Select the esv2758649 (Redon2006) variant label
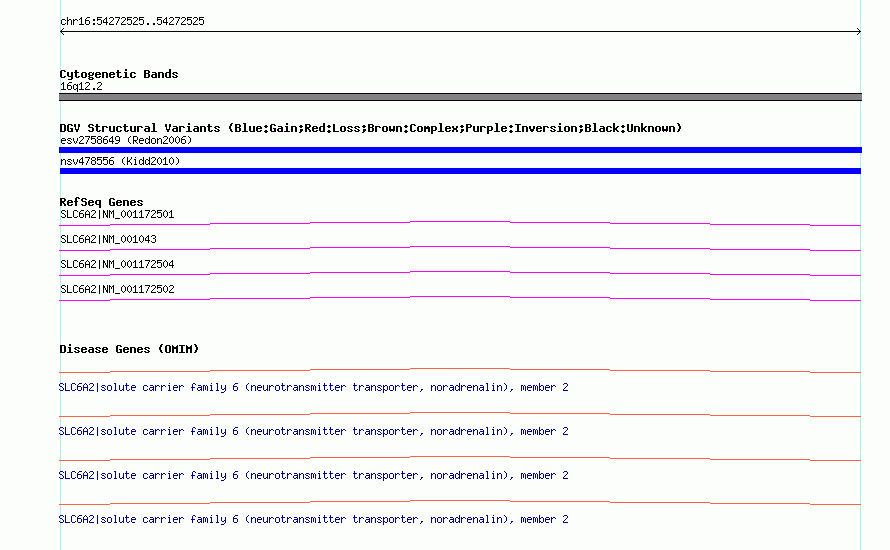The image size is (890, 550). [x=126, y=140]
